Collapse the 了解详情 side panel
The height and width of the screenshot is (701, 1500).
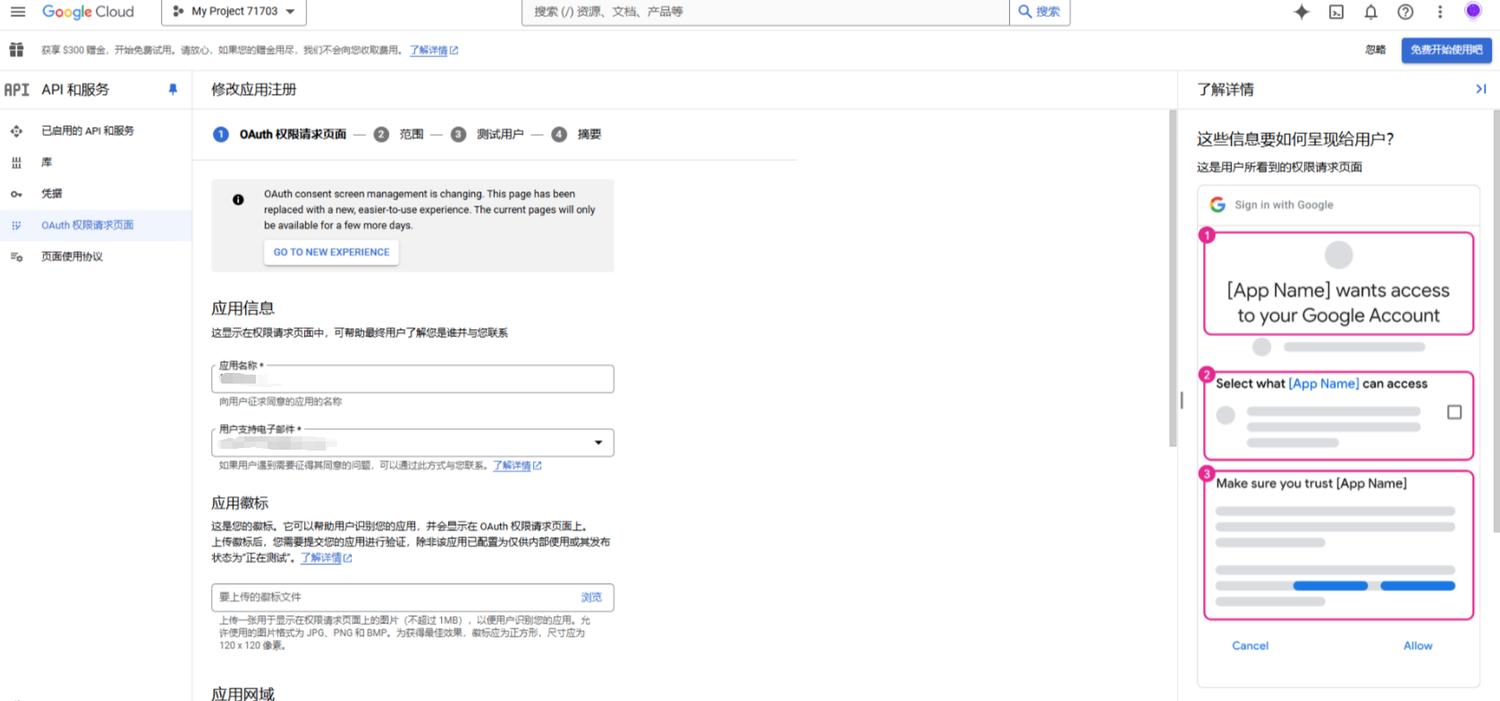coord(1481,89)
